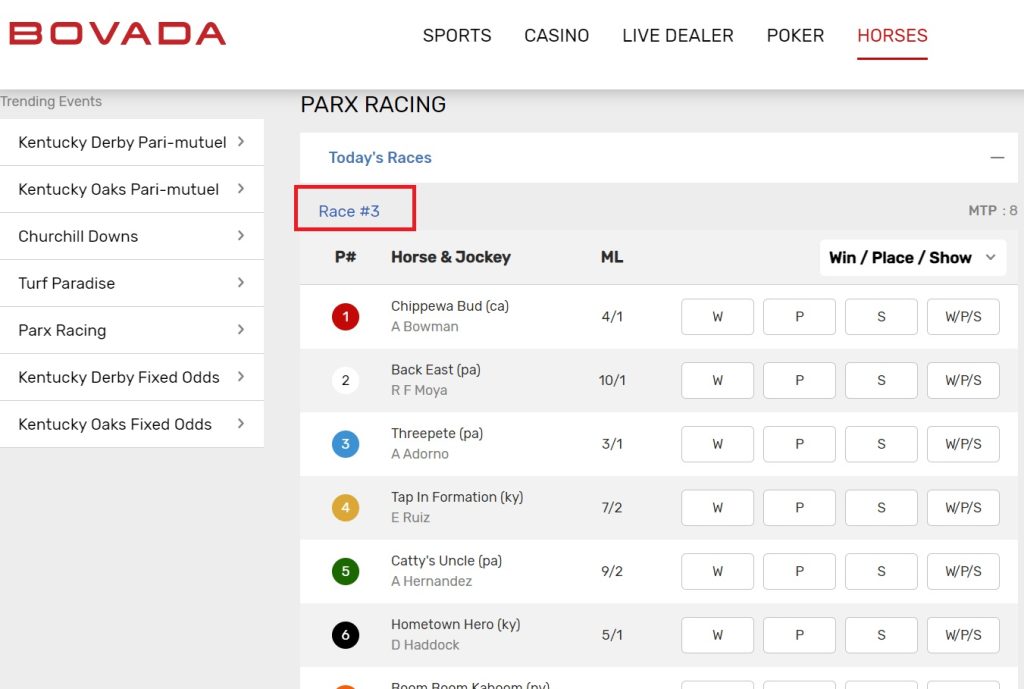Click white number 2 saddle badge
1024x689 pixels.
pyautogui.click(x=345, y=380)
